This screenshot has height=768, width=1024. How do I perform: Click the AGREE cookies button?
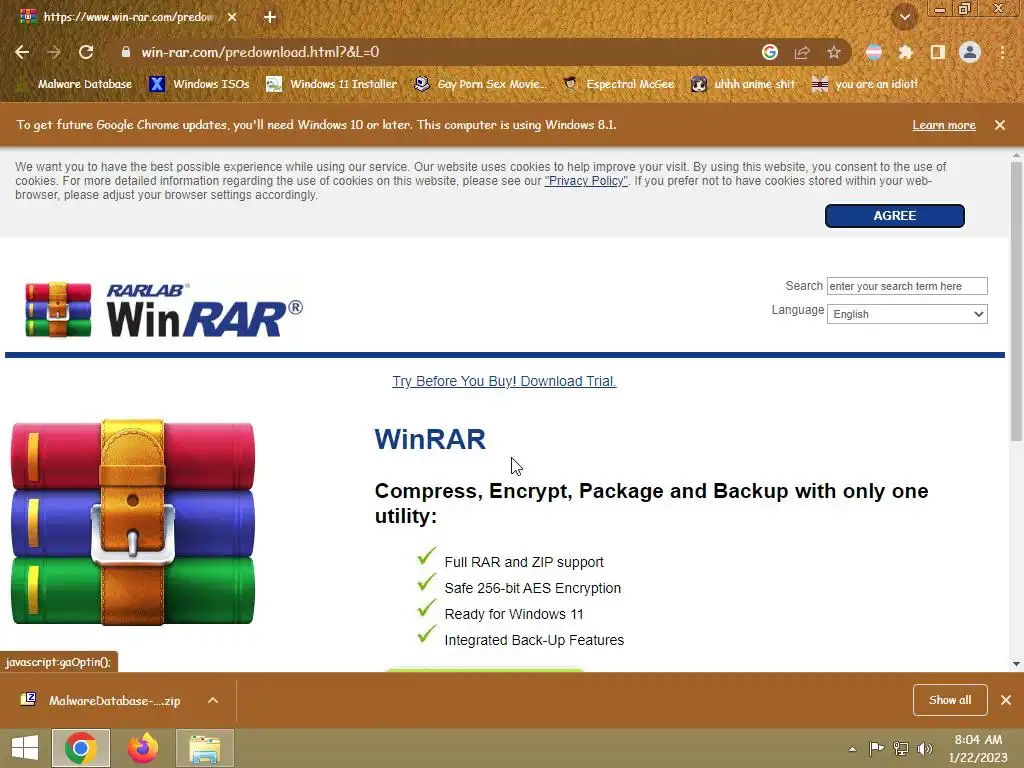895,216
